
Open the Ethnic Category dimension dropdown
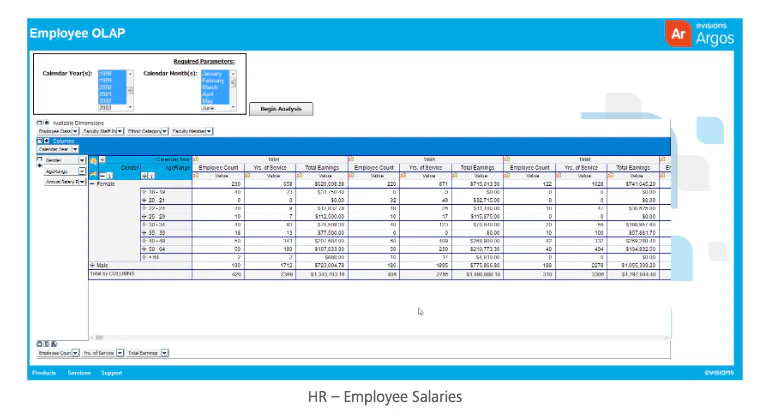164,131
